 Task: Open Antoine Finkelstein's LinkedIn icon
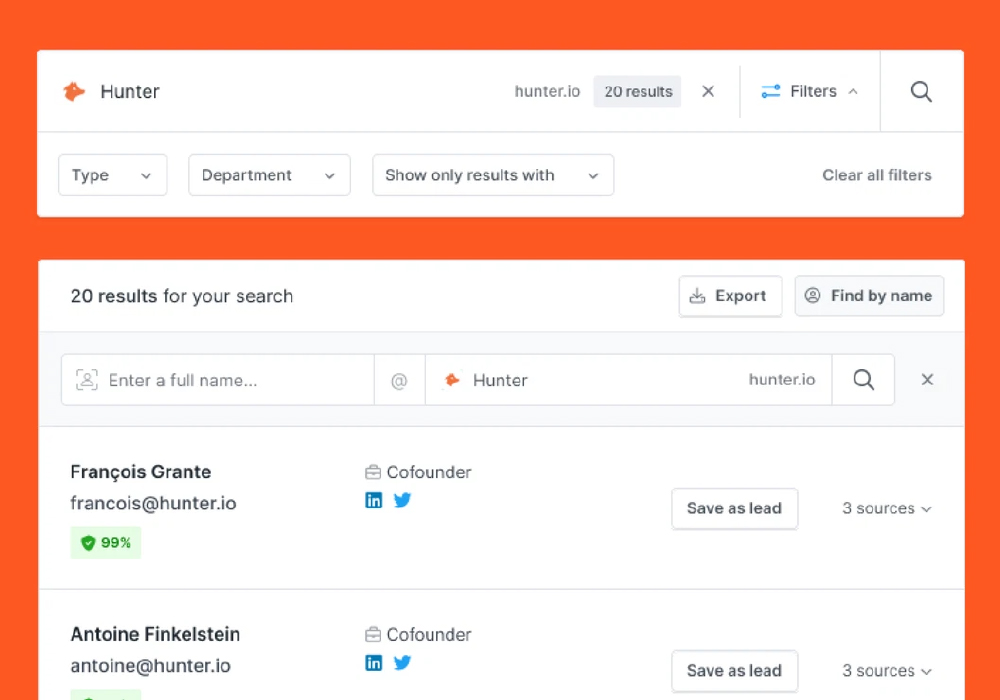[x=374, y=662]
